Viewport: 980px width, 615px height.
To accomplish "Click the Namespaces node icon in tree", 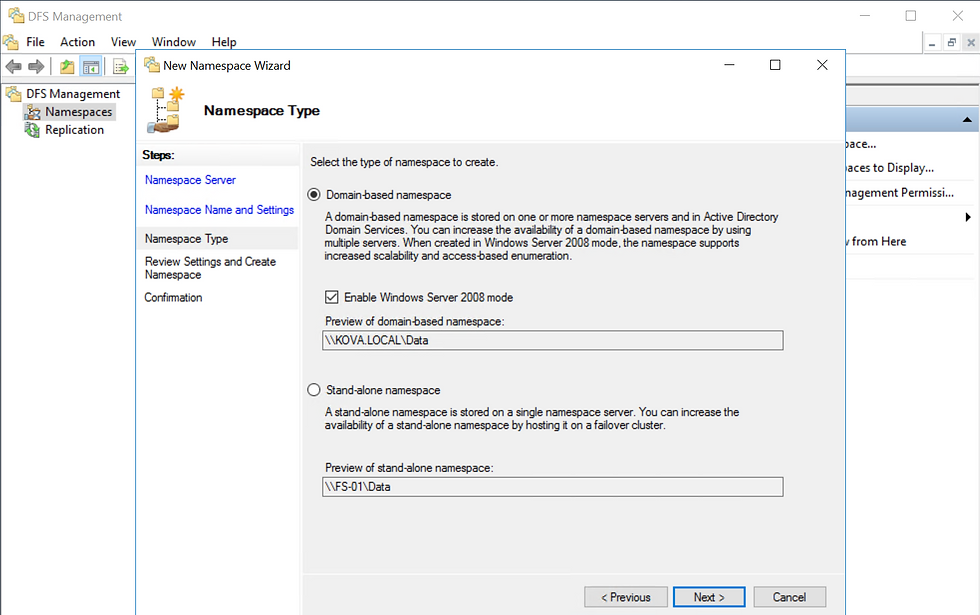I will 32,112.
